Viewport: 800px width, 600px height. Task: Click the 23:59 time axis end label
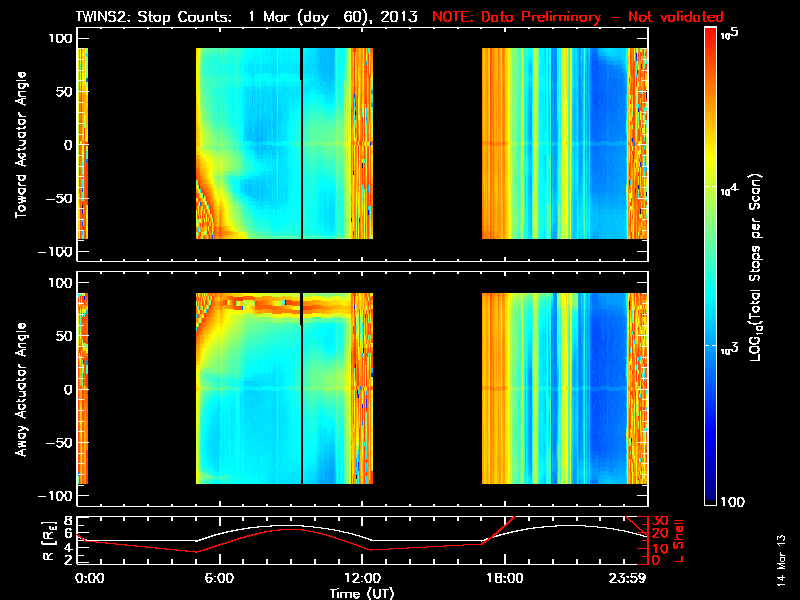[x=627, y=578]
